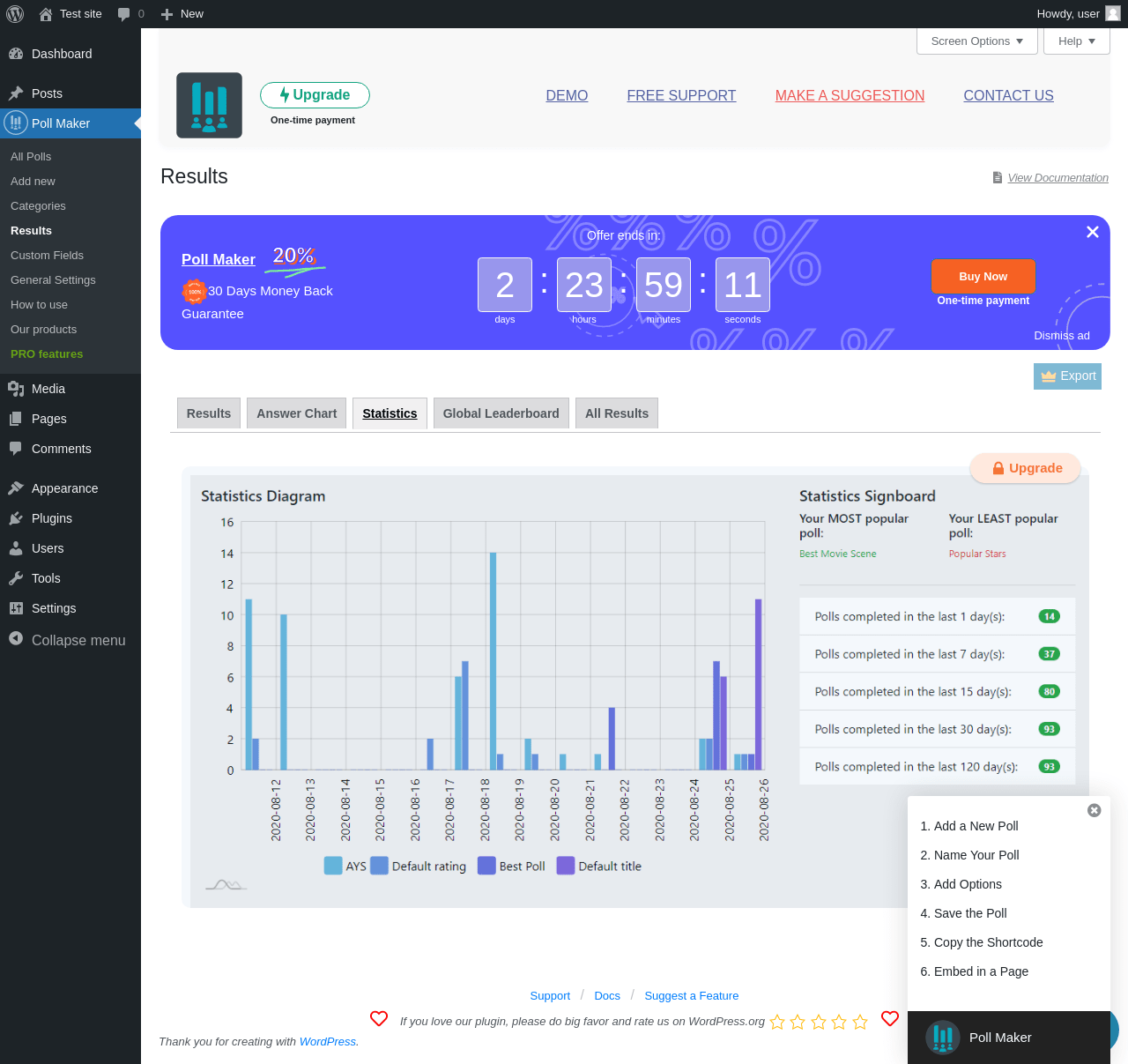Open the View Documentation link

[x=1057, y=178]
